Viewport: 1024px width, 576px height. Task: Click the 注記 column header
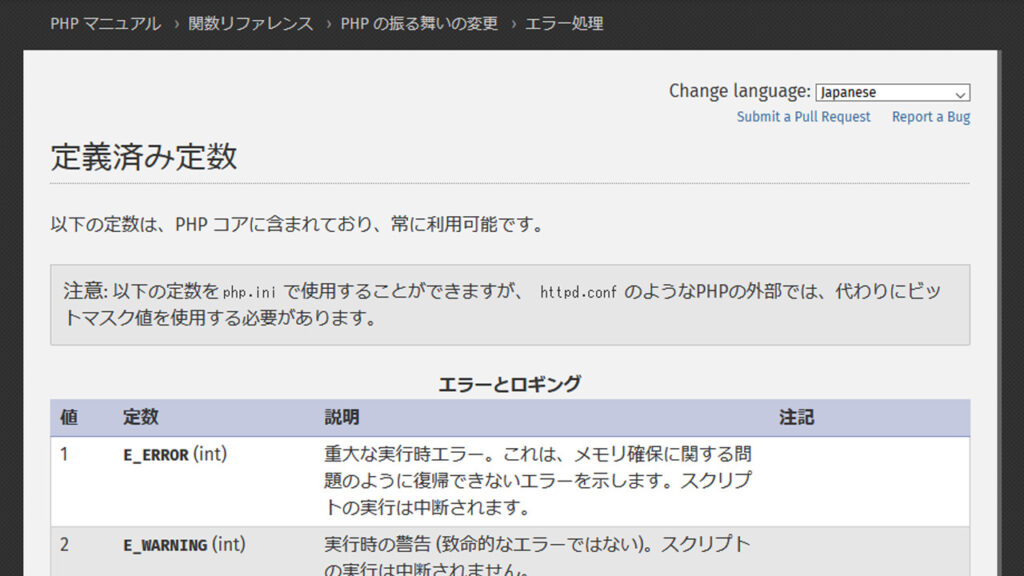pos(794,418)
